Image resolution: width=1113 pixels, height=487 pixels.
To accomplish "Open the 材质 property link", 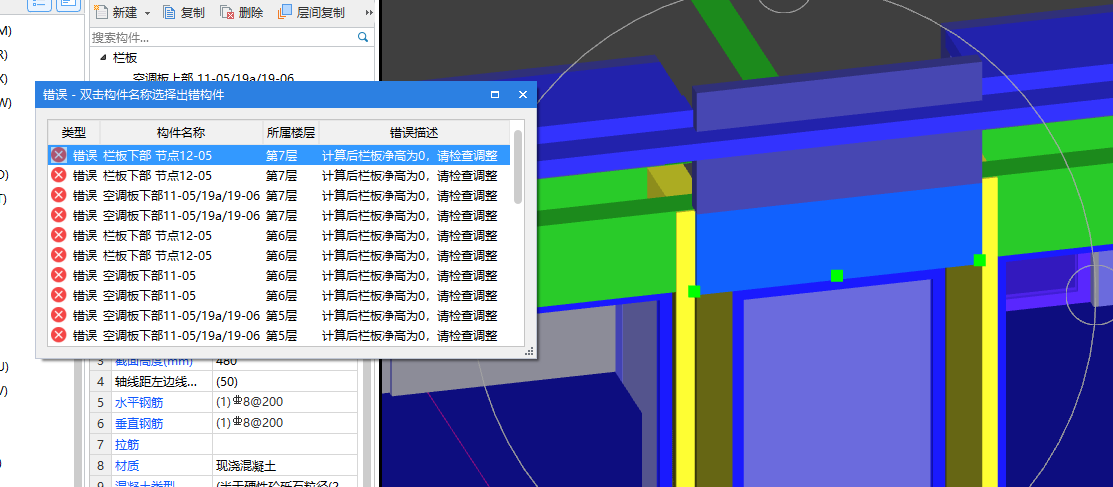I will click(127, 466).
